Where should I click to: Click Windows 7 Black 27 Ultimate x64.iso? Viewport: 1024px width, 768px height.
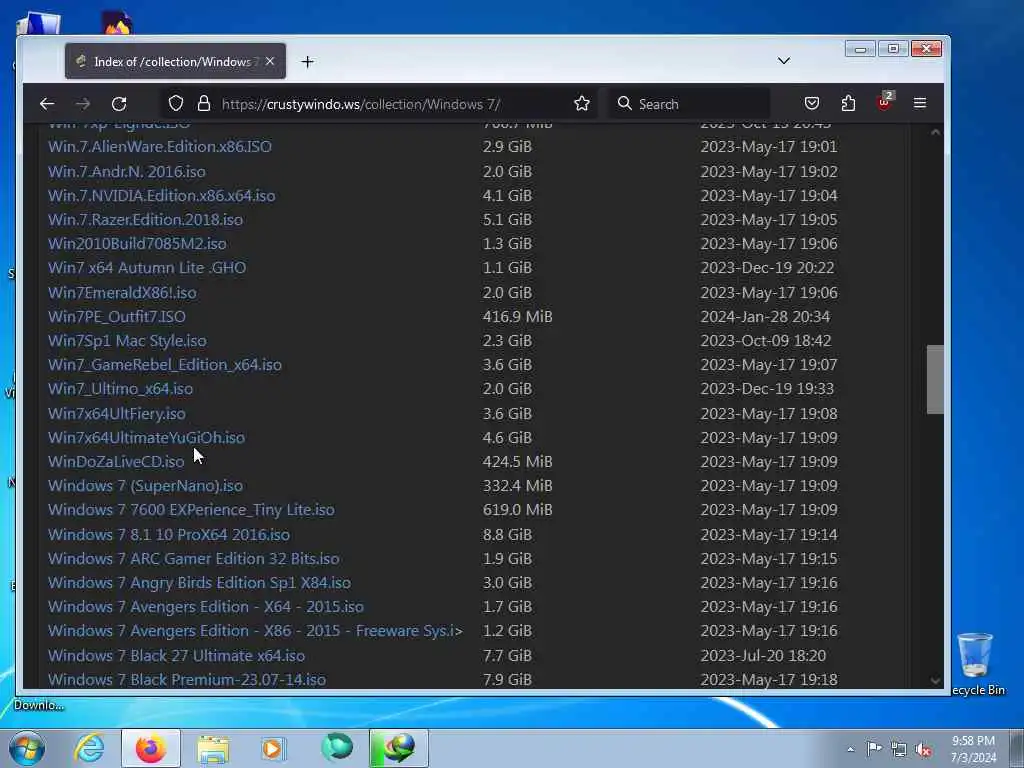[176, 656]
